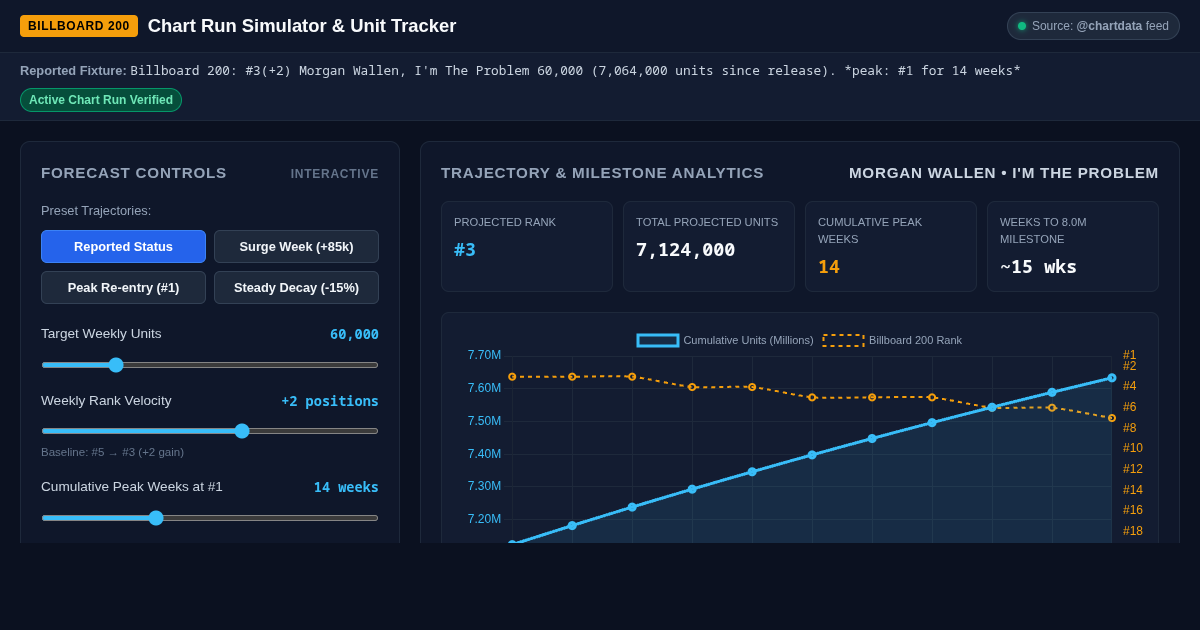This screenshot has height=630, width=1200.
Task: Click the Baseline #5 → #3 note
Action: click(x=112, y=452)
